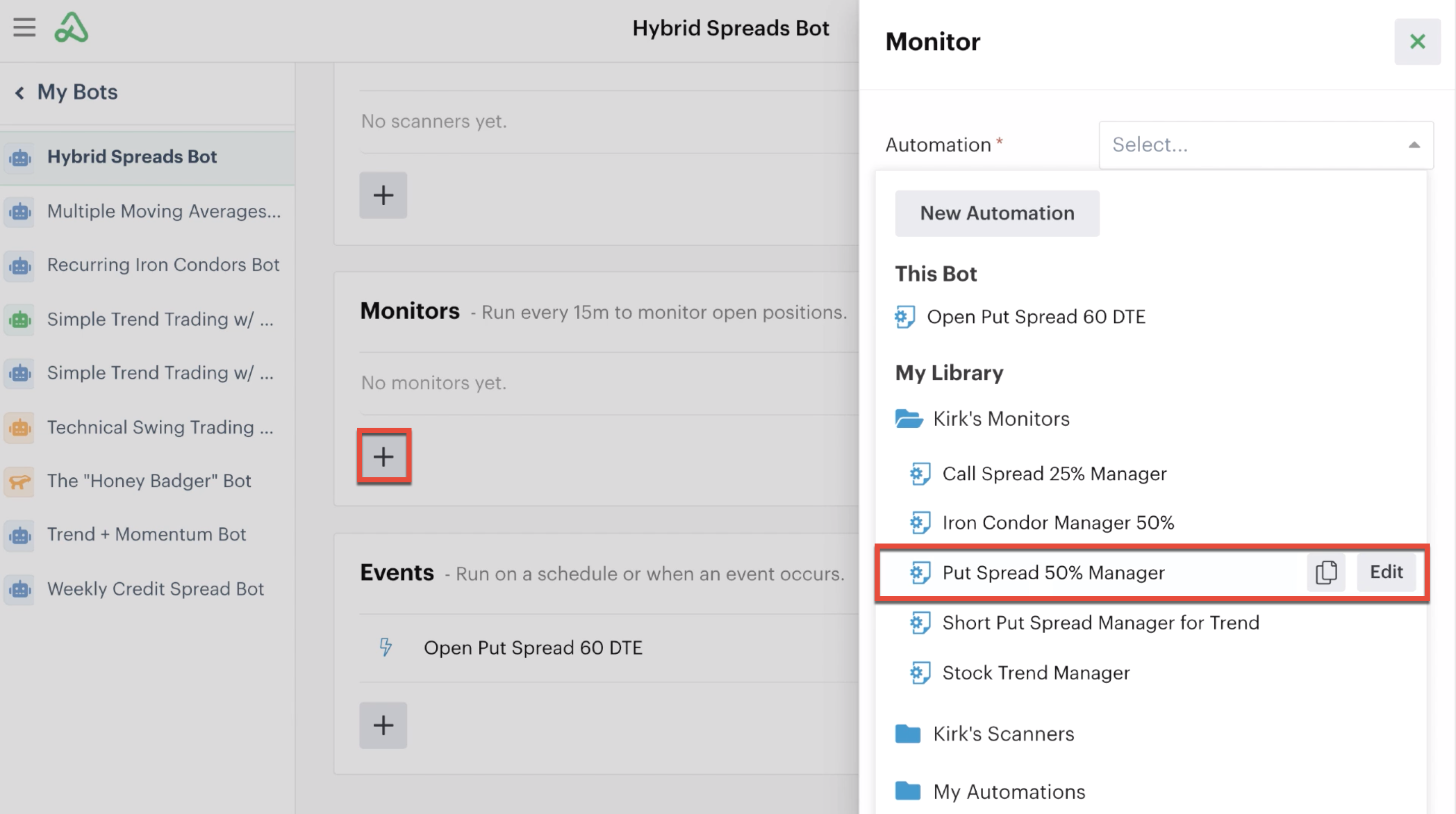
Task: Click the Short Put Spread Manager automation icon
Action: (x=920, y=623)
